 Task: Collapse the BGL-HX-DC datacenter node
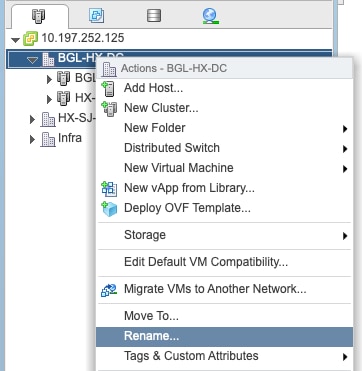(x=32, y=60)
